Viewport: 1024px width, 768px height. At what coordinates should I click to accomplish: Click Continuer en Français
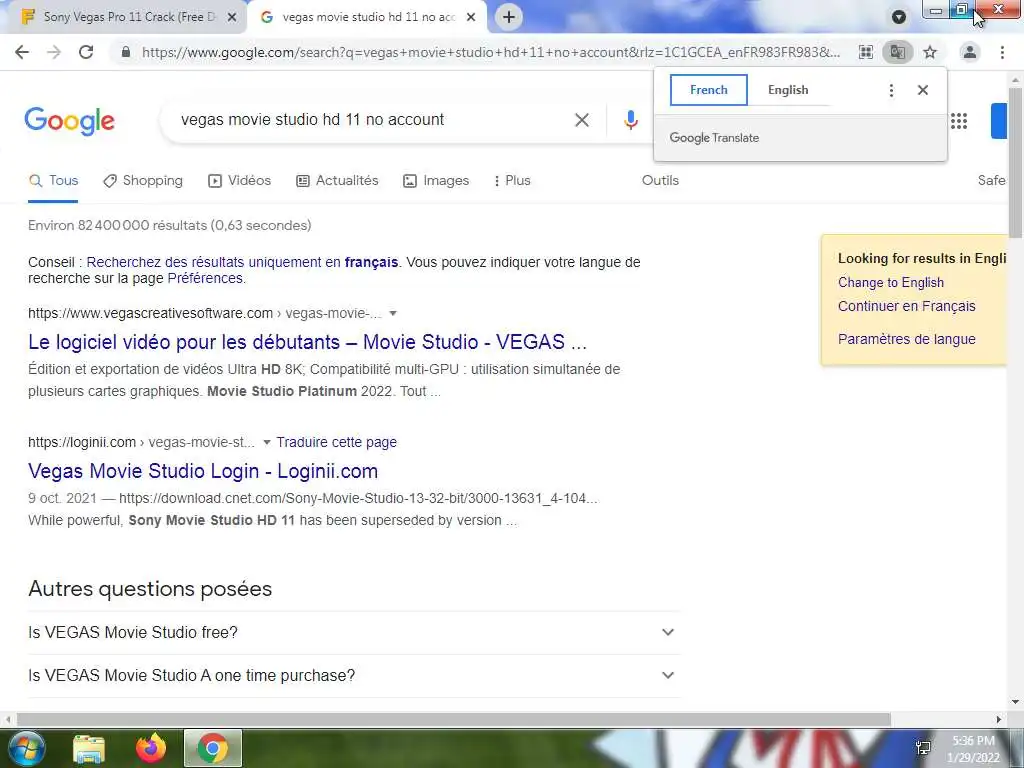[906, 306]
